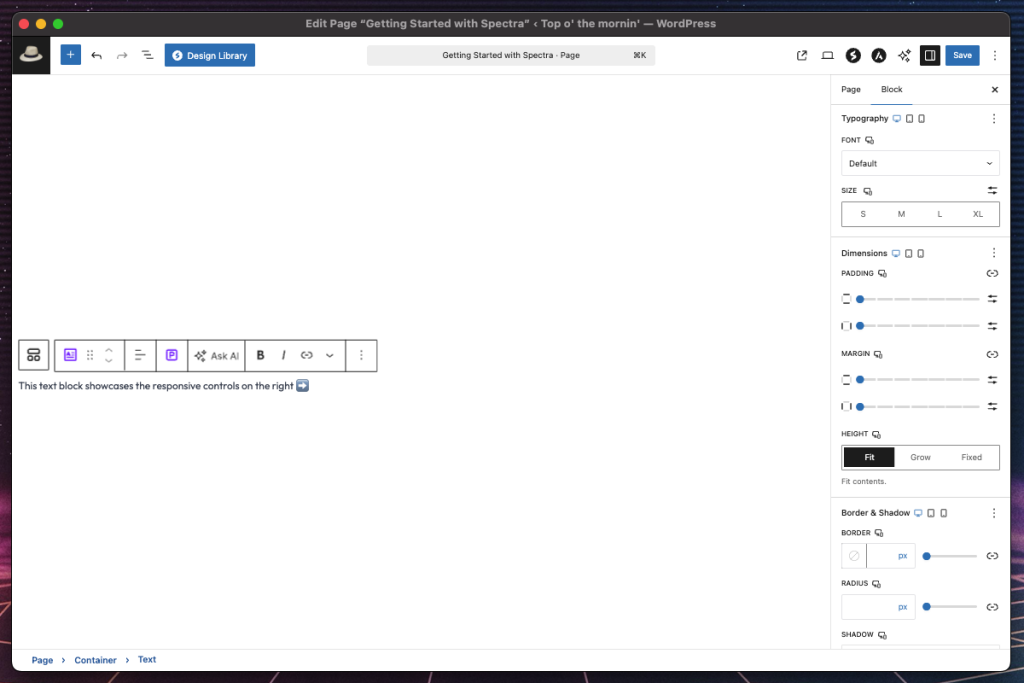Click the Border width slider
Image resolution: width=1024 pixels, height=683 pixels.
click(x=950, y=556)
